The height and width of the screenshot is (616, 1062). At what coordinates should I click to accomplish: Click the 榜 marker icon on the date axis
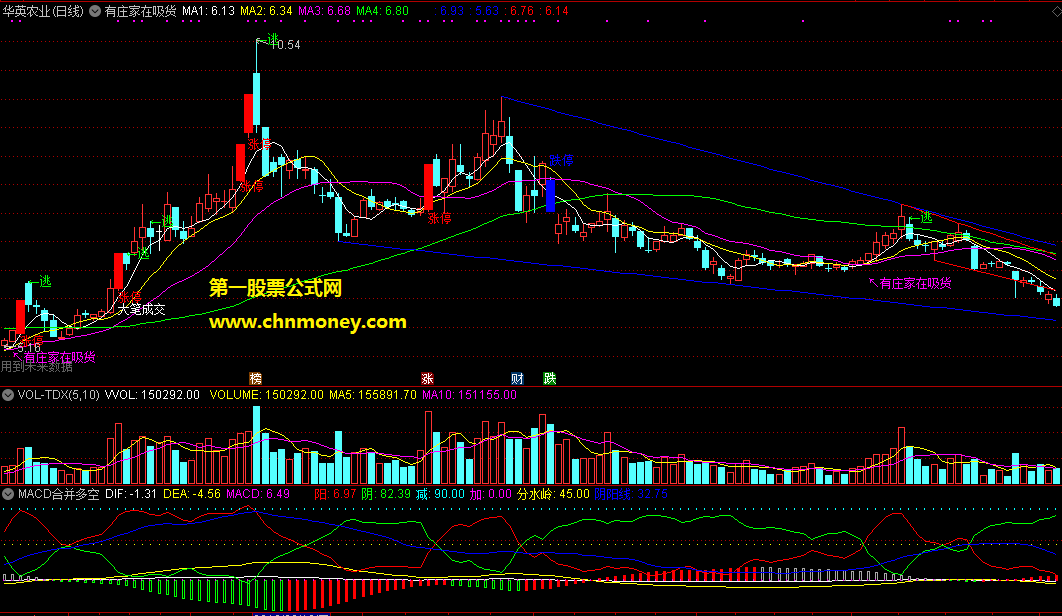point(255,378)
